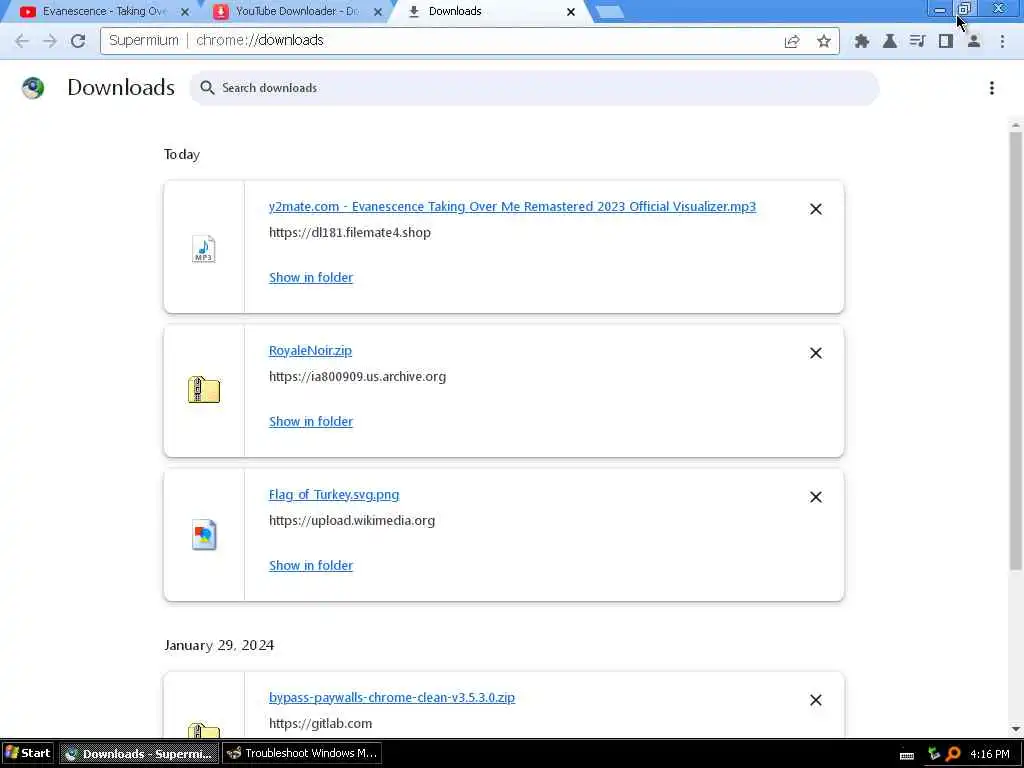The height and width of the screenshot is (768, 1024).
Task: Click the scrollbar up arrow
Action: tap(1016, 125)
